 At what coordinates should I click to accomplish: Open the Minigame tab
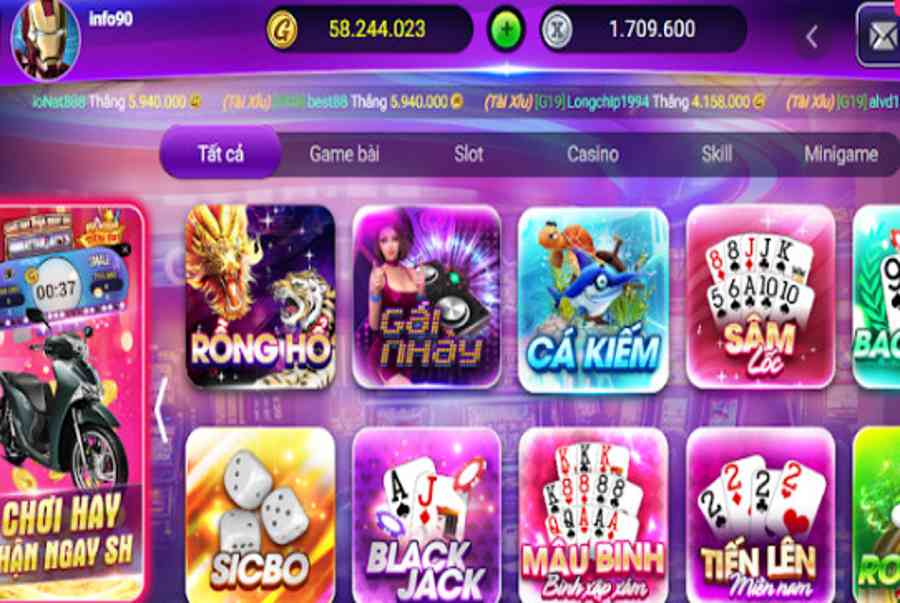point(841,154)
